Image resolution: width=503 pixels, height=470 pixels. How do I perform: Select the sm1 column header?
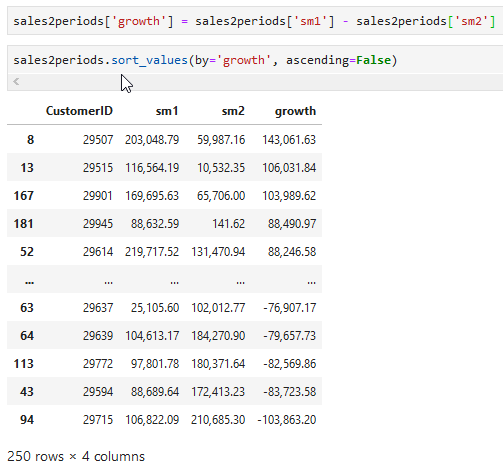[x=167, y=111]
